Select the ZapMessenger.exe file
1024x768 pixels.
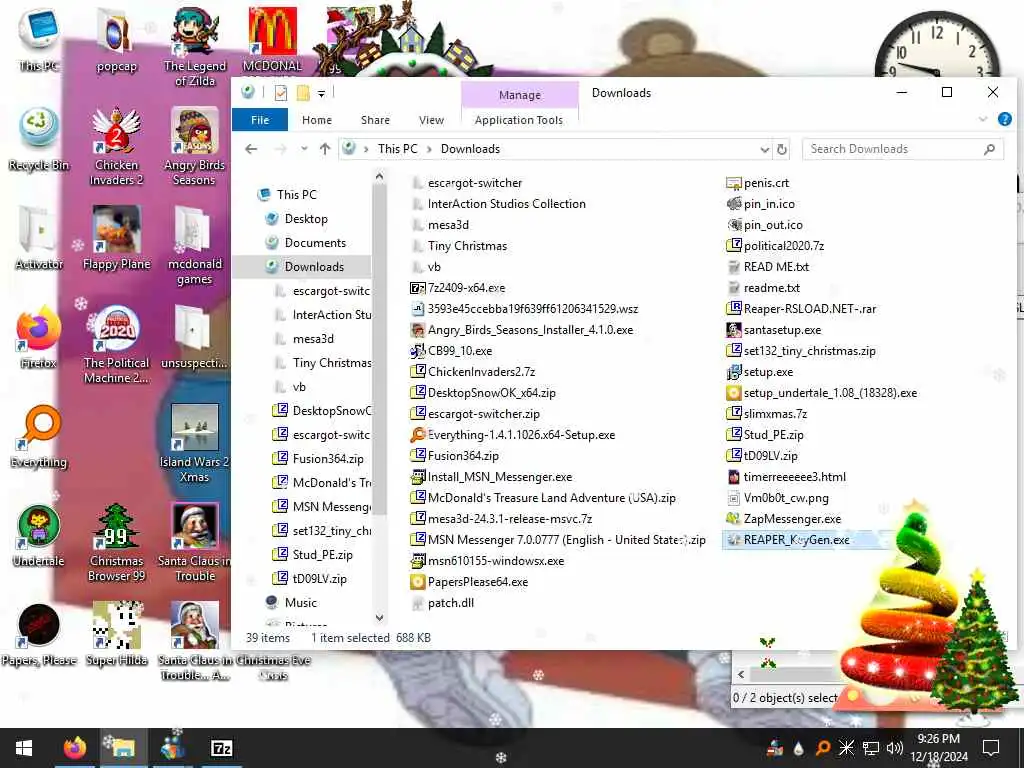tap(792, 519)
